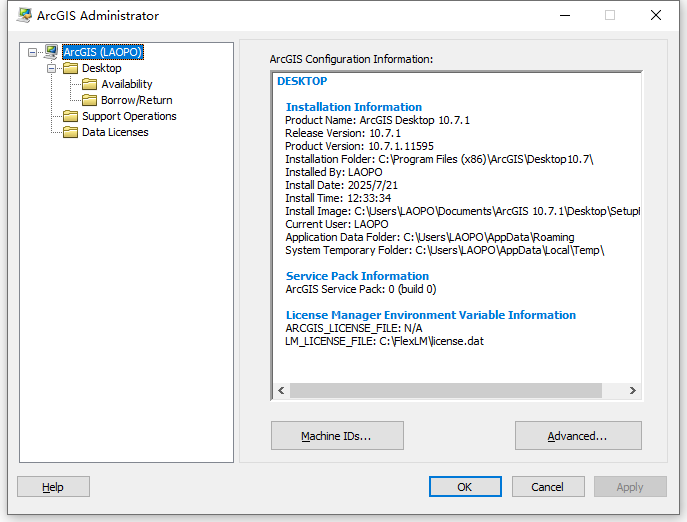The image size is (687, 522).
Task: Minimize the ArcGIS Administrator window
Action: pos(565,15)
